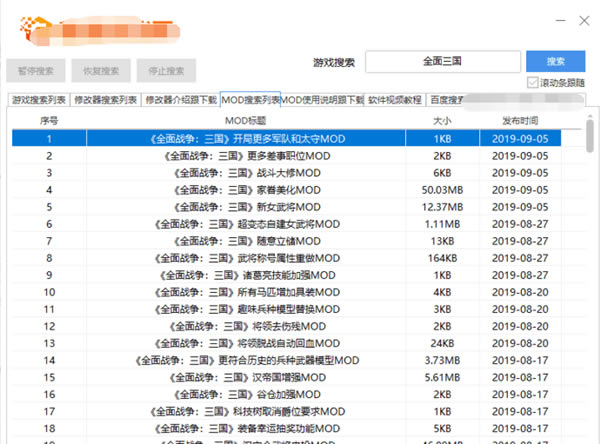
Task: Select row 科技树取消爵位要求MOD
Action: tap(286, 411)
